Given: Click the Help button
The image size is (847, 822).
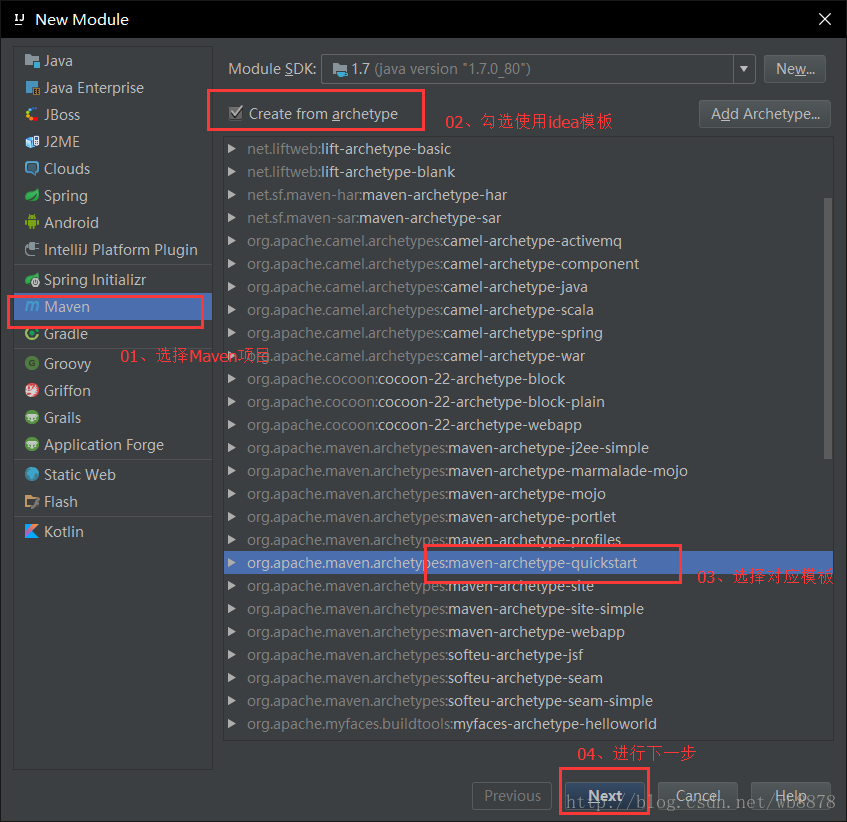Looking at the screenshot, I should point(791,796).
